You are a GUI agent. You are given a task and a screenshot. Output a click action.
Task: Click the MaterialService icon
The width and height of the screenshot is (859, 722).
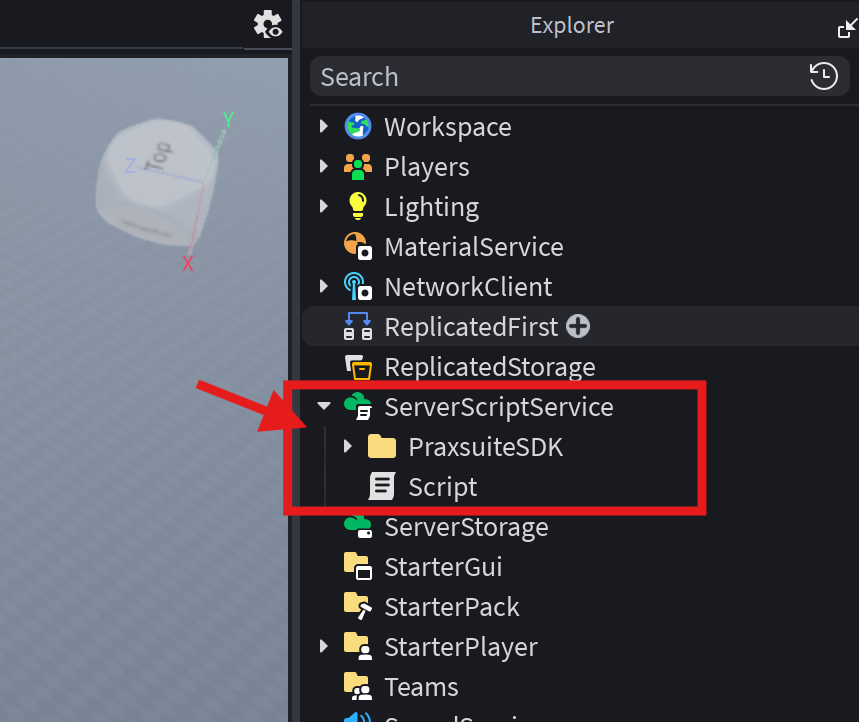(358, 247)
